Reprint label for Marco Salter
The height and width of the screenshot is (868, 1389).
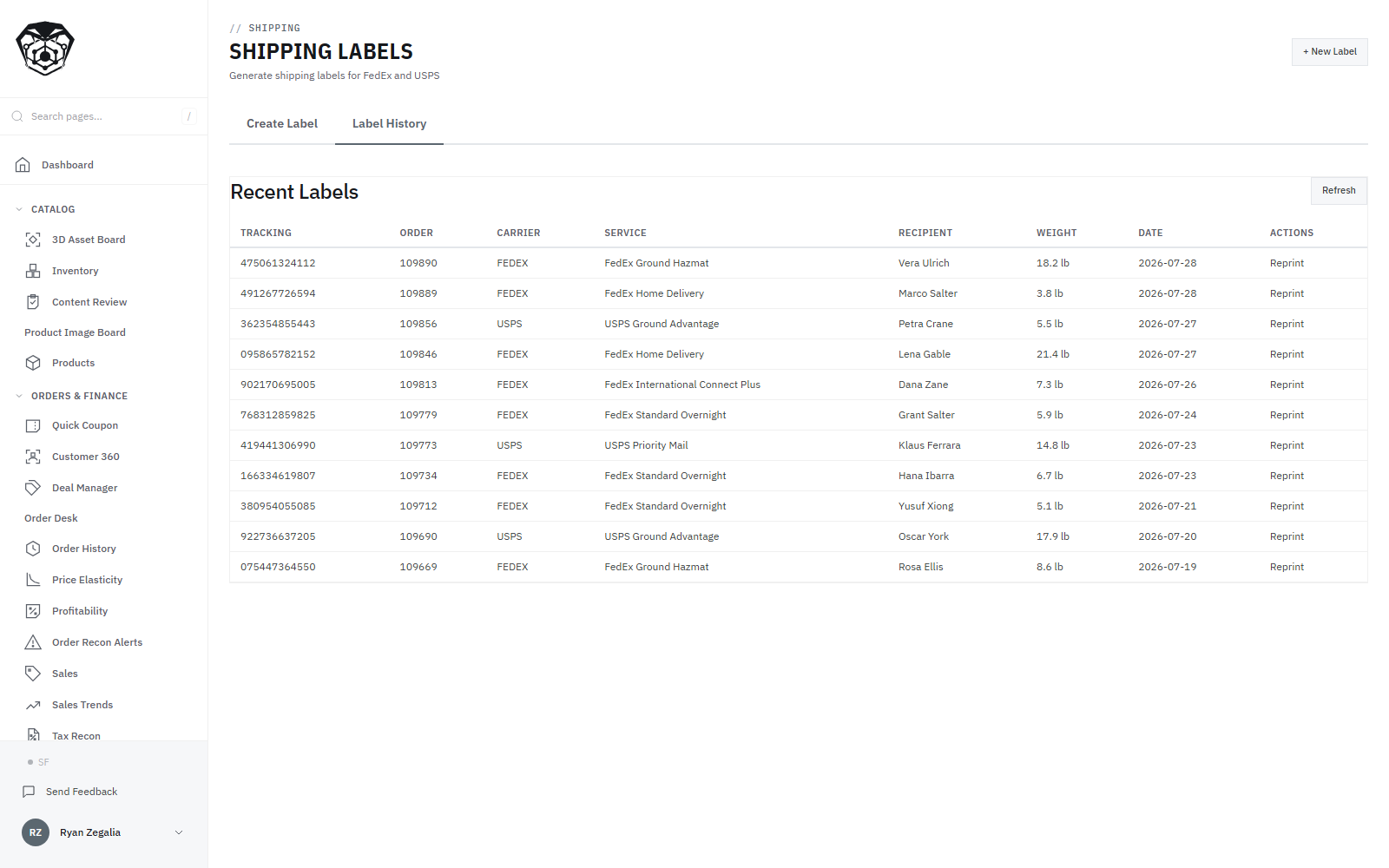click(1287, 293)
